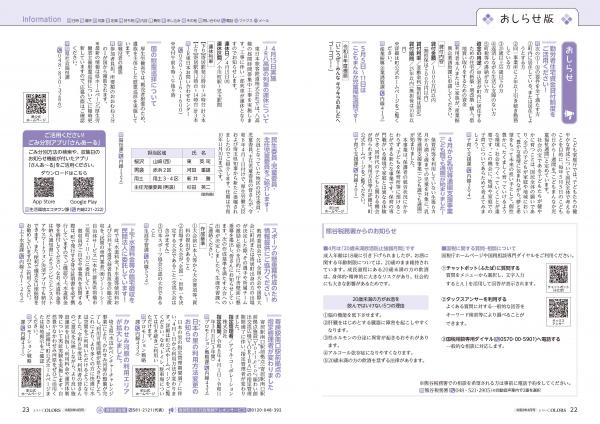Click the 0570-00-5901 dial number
Image resolution: width=600 pixels, height=424 pixels.
tap(516, 339)
